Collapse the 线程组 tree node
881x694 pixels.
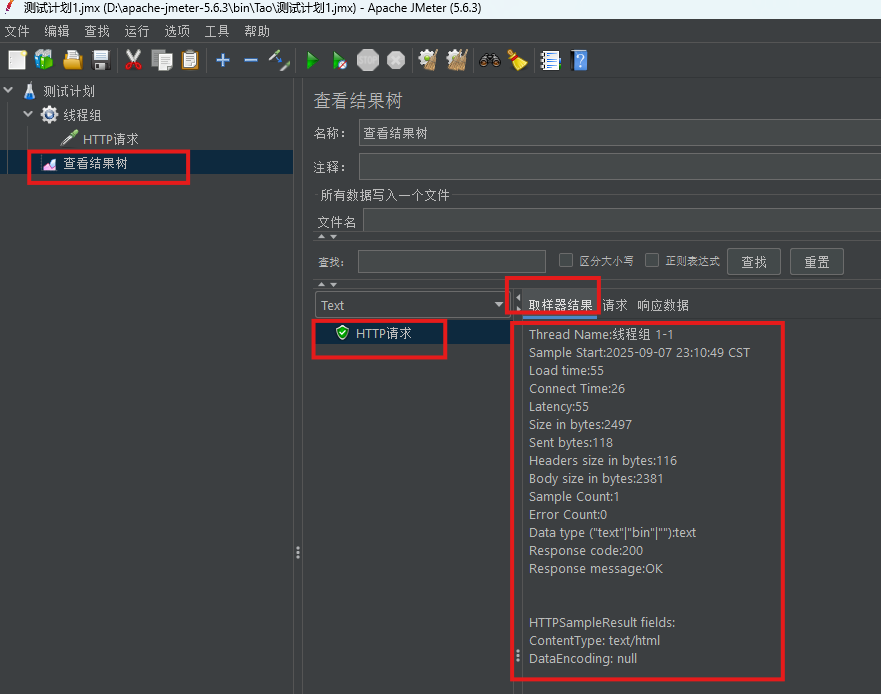[28, 114]
